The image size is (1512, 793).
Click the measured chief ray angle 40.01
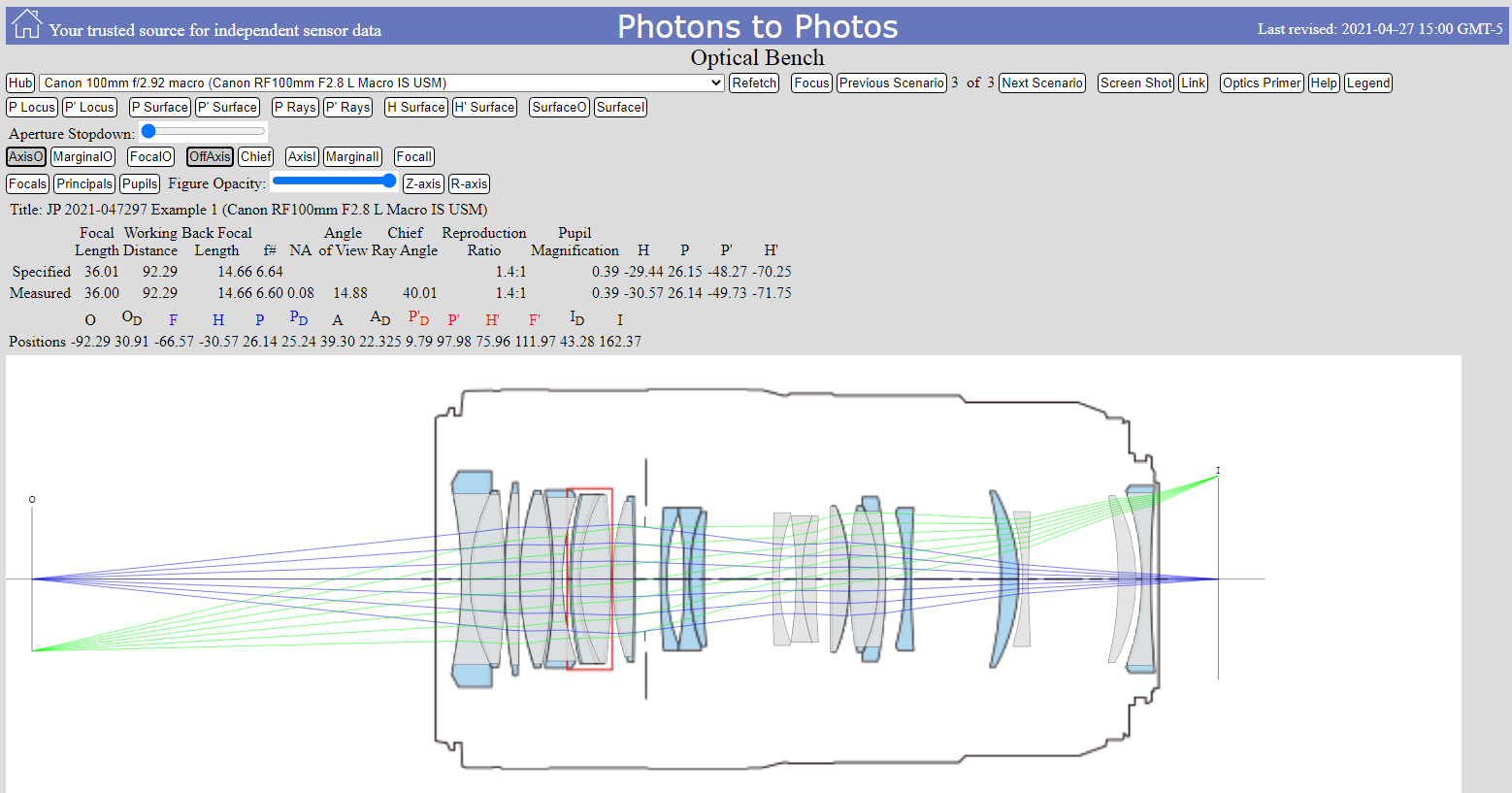(x=420, y=293)
